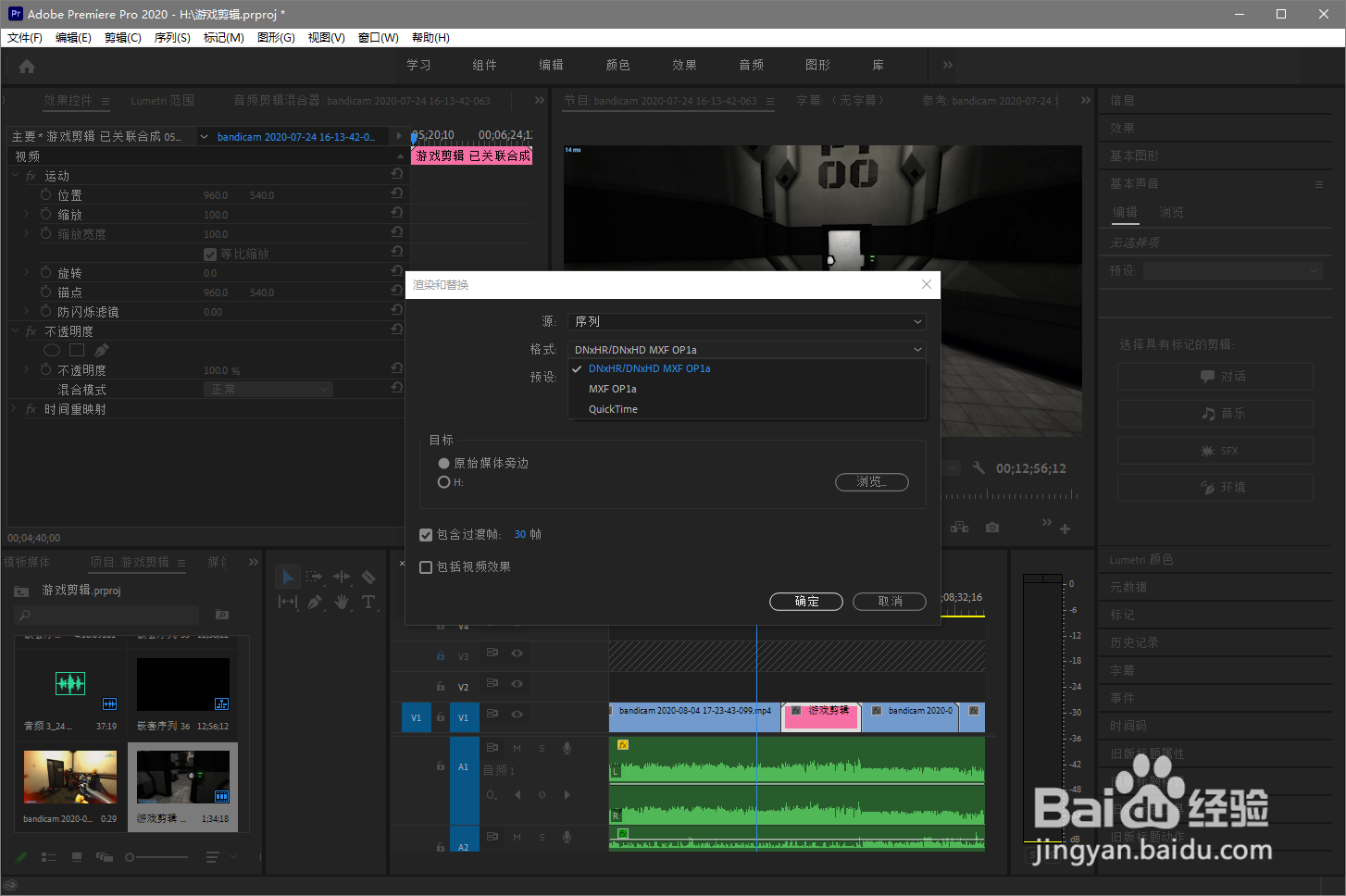Reset the Motion effect

coord(397,174)
